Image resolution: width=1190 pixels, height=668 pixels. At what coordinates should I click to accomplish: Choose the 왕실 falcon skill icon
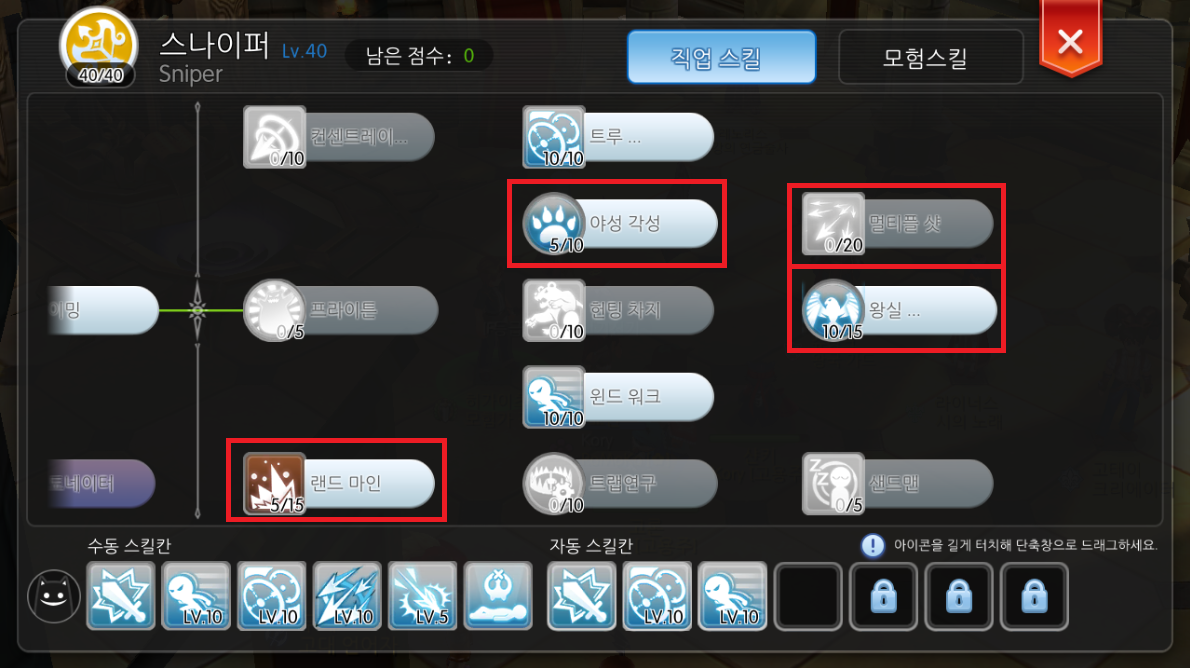pyautogui.click(x=833, y=310)
